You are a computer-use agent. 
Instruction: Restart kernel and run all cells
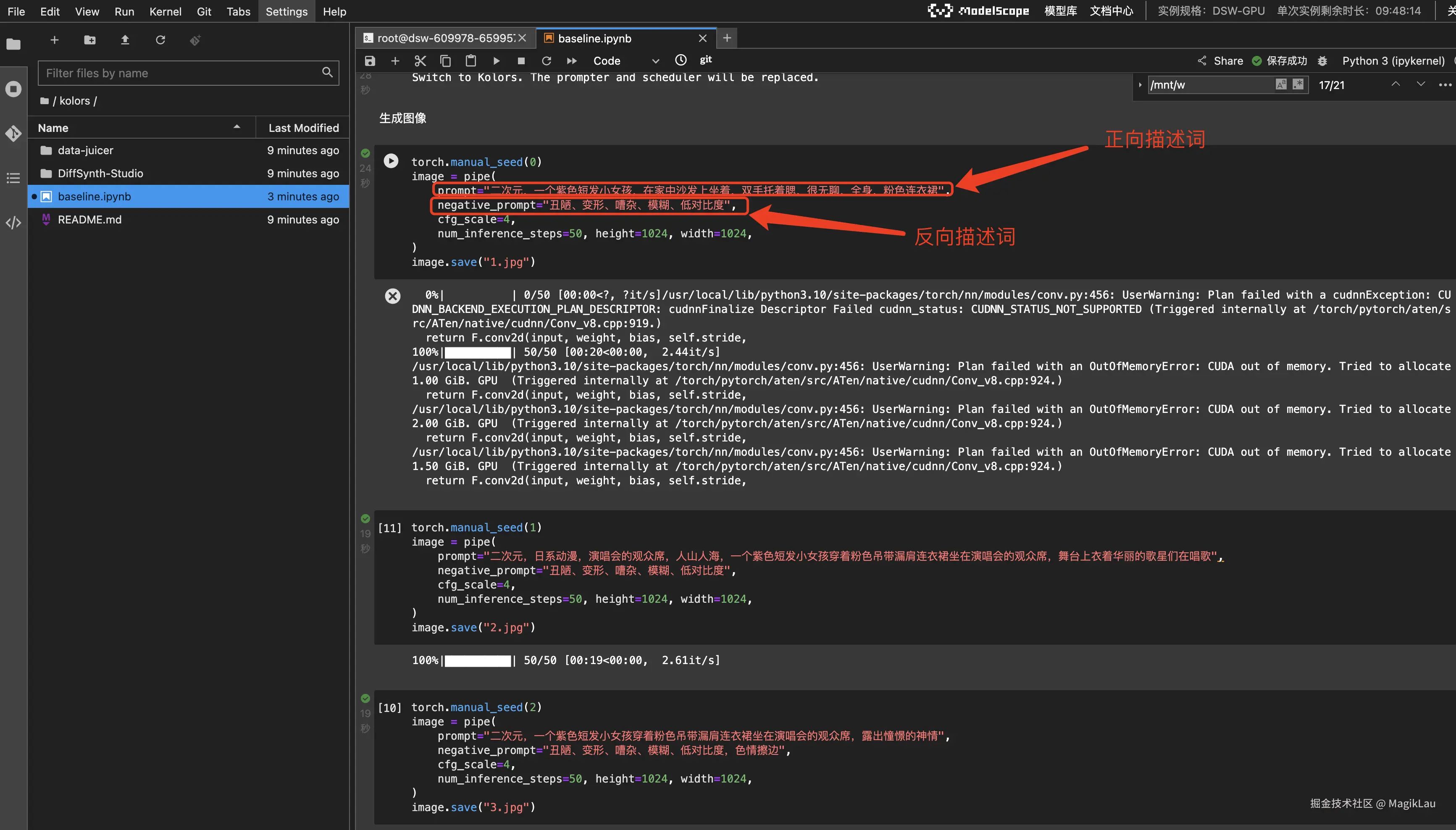[571, 60]
